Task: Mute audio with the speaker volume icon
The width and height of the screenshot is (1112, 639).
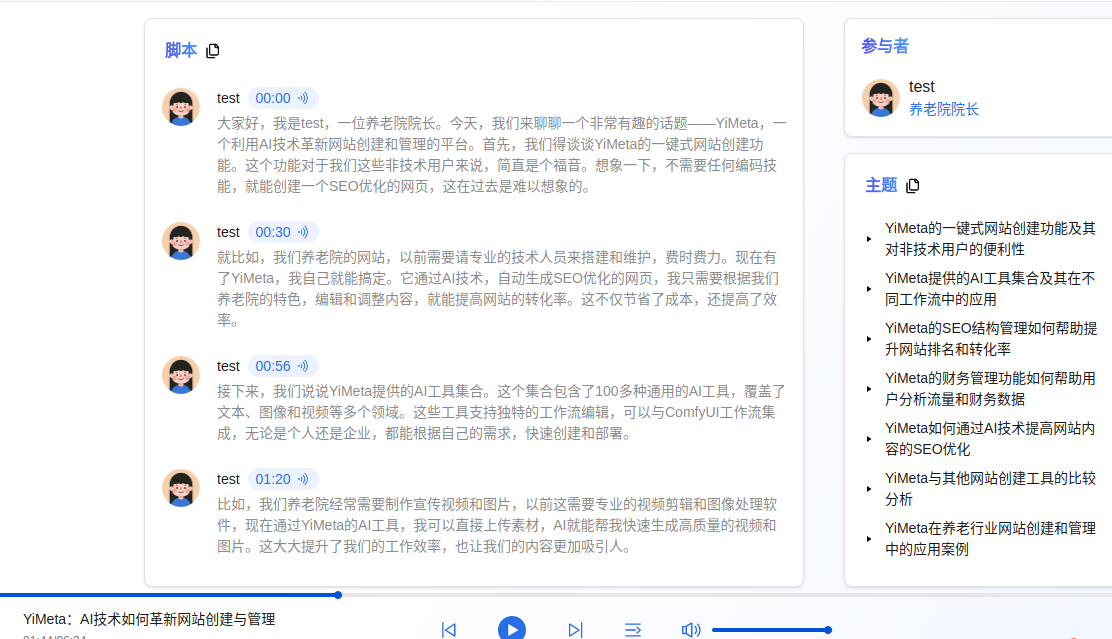Action: [691, 630]
